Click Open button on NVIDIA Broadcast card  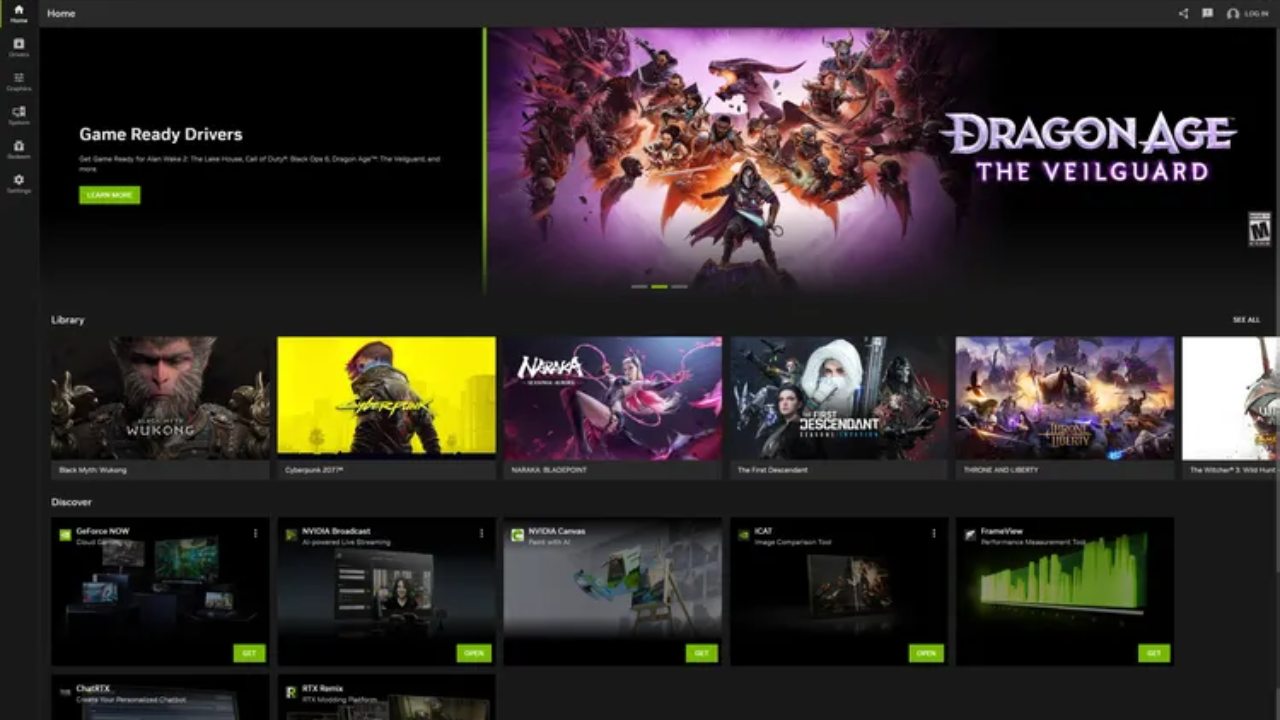(x=474, y=653)
